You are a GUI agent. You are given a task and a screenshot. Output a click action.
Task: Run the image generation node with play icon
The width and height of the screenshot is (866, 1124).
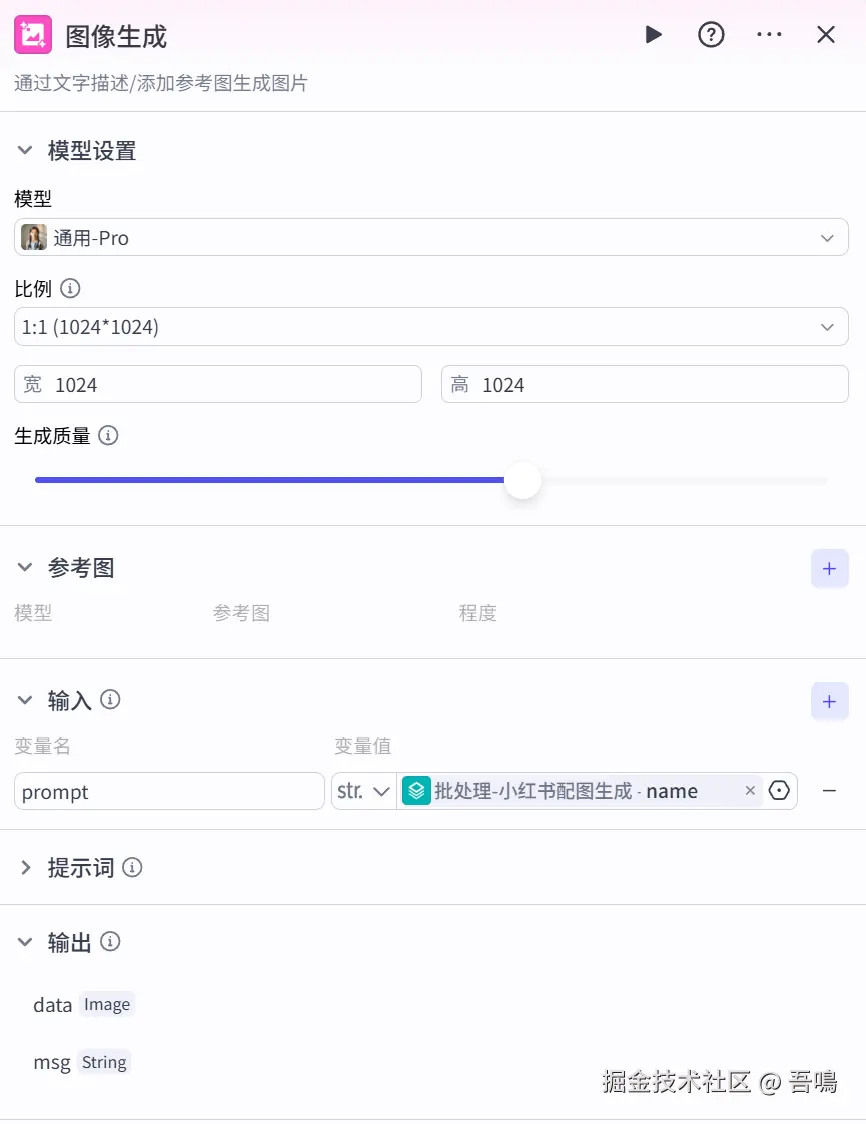(653, 34)
